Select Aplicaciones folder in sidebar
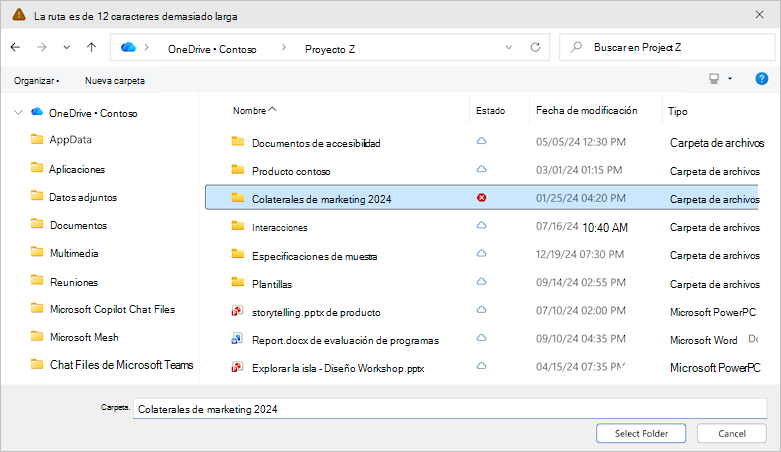The image size is (781, 452). [x=77, y=169]
